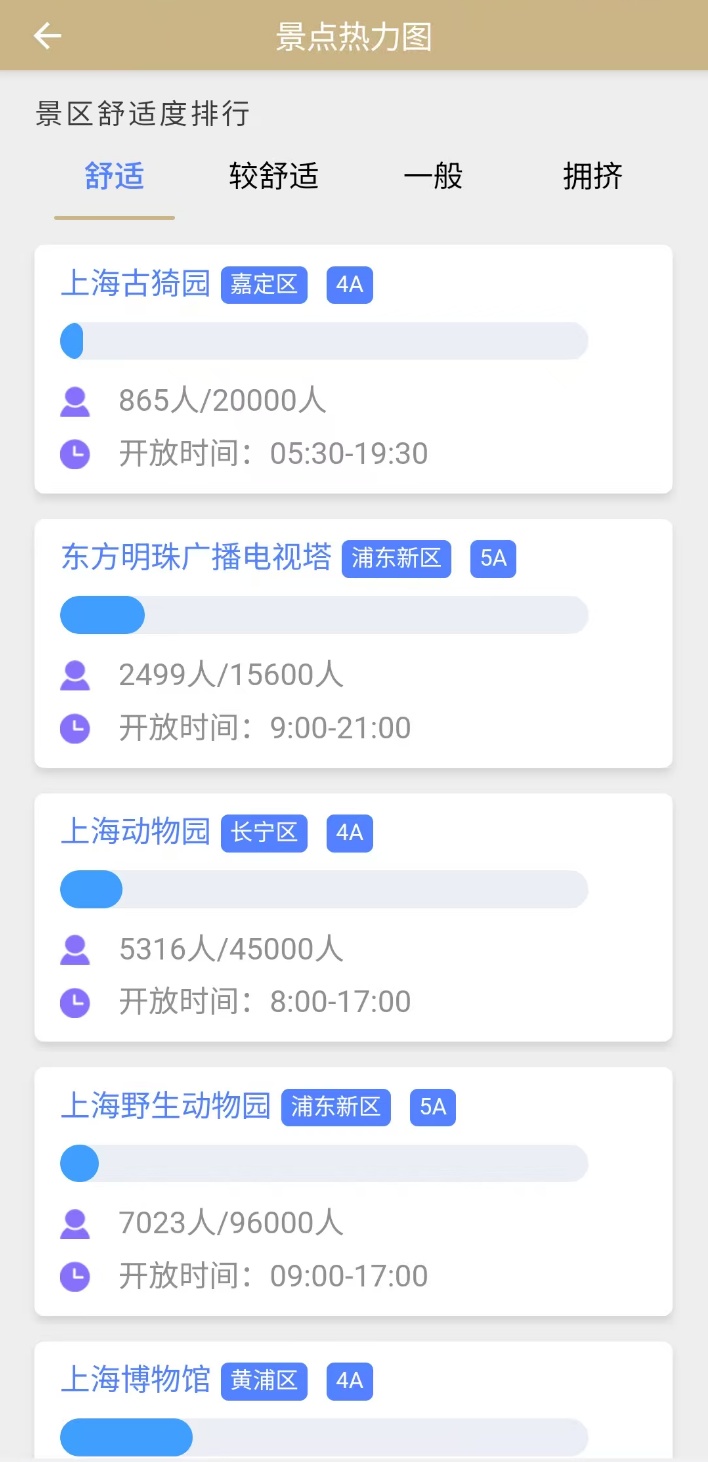Open 东方明珠广播电视塔 attraction title

(196, 558)
